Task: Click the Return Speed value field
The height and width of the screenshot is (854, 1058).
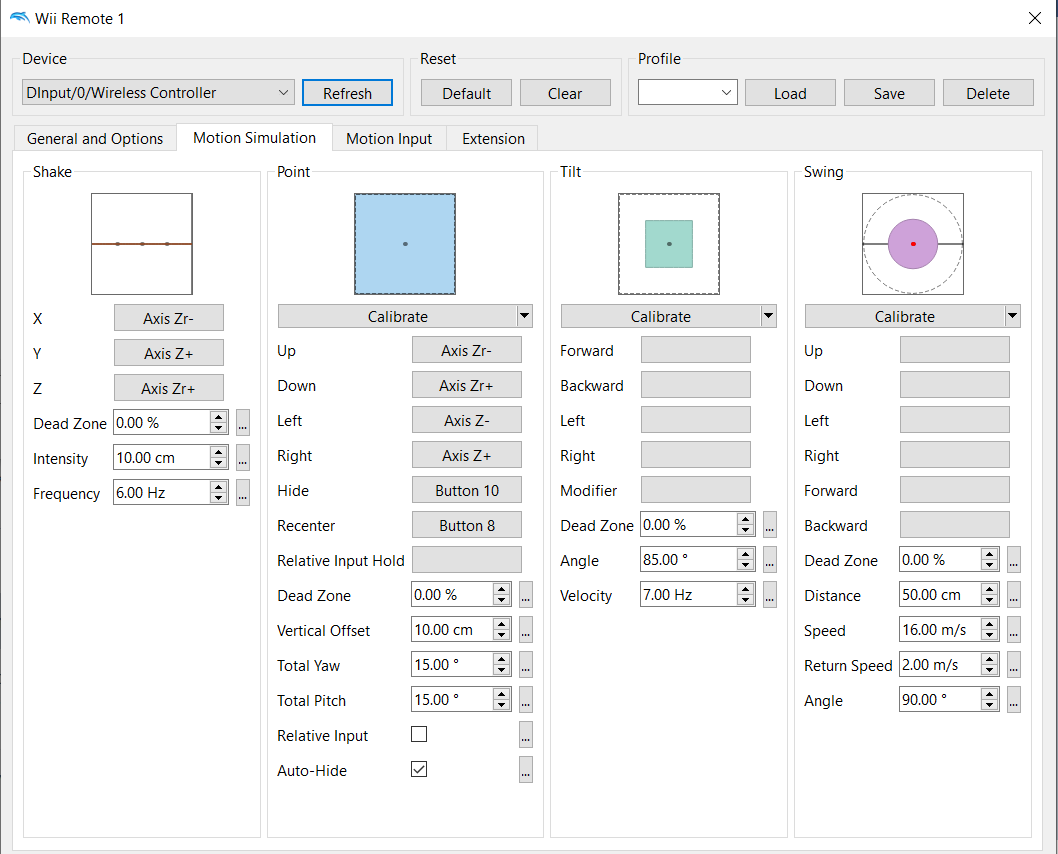Action: (940, 664)
